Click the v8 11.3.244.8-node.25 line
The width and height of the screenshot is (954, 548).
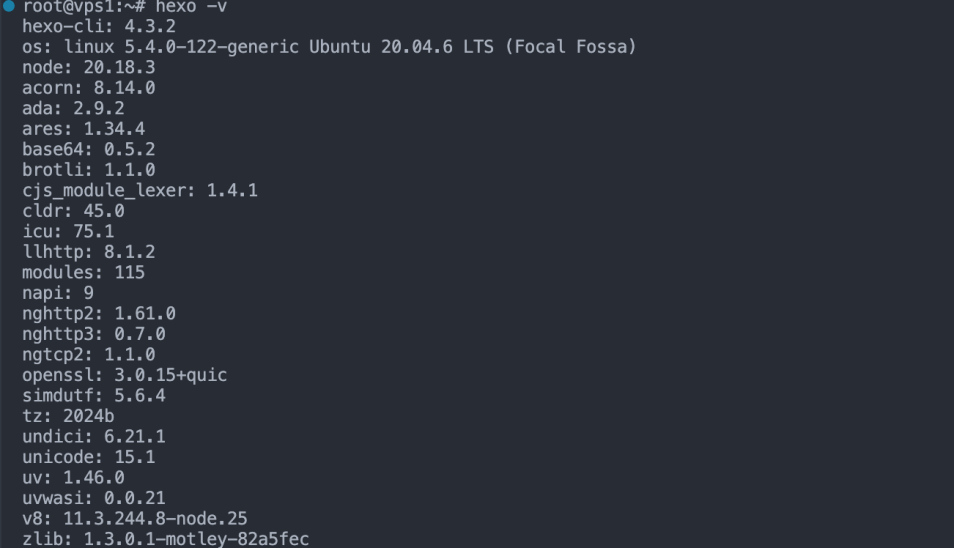(x=134, y=518)
